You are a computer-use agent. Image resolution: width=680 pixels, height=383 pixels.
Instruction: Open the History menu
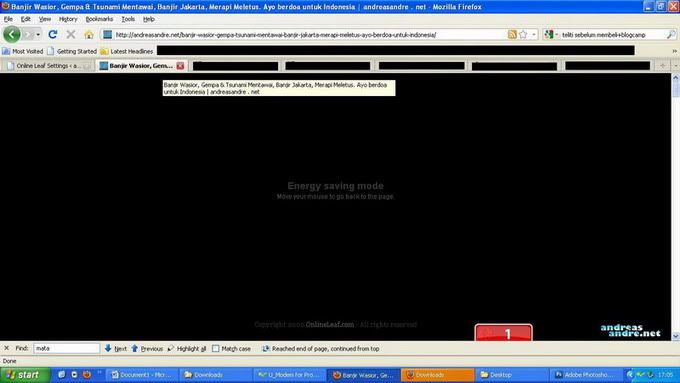pyautogui.click(x=68, y=19)
